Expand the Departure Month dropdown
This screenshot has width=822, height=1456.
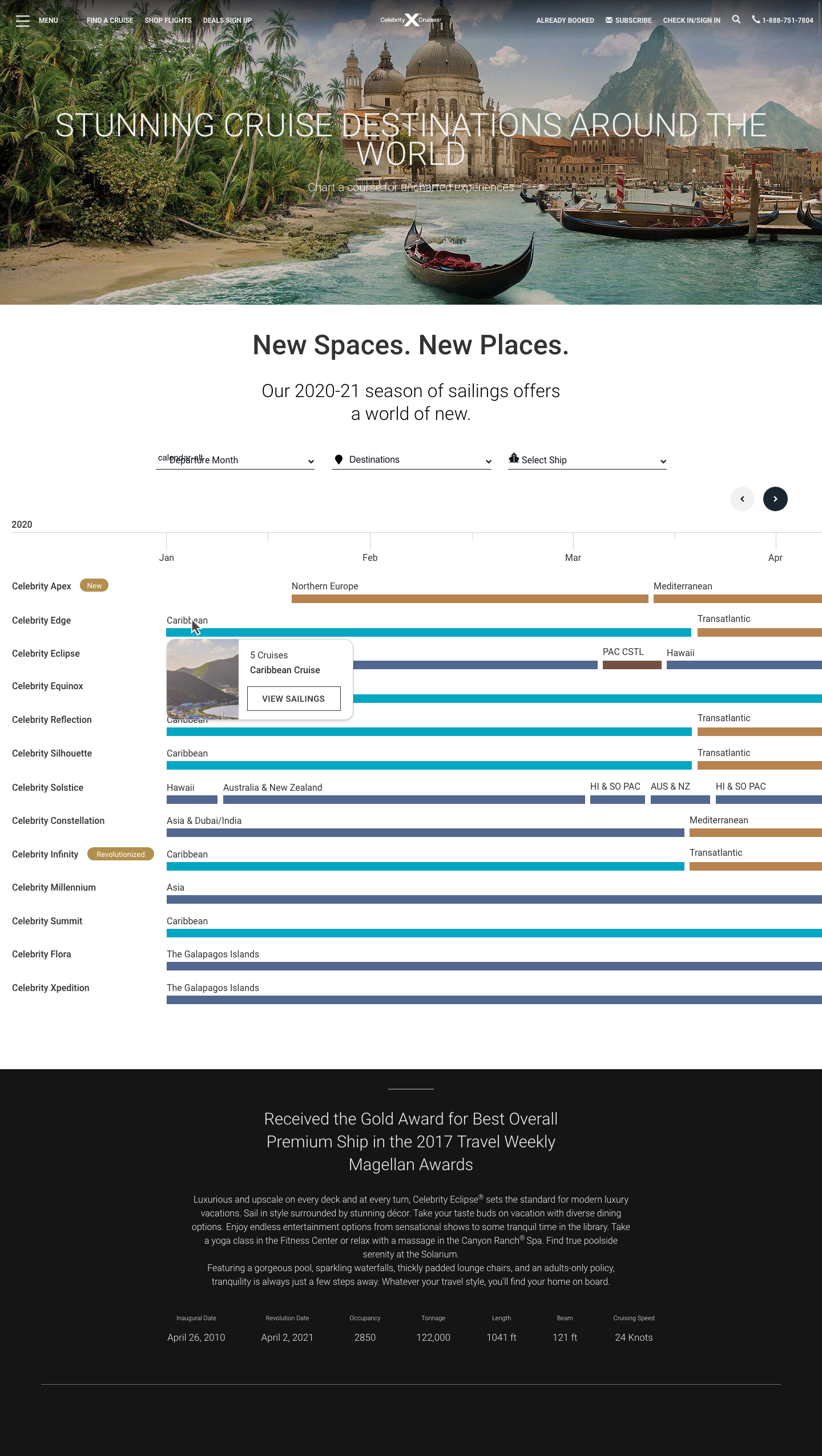(x=235, y=460)
